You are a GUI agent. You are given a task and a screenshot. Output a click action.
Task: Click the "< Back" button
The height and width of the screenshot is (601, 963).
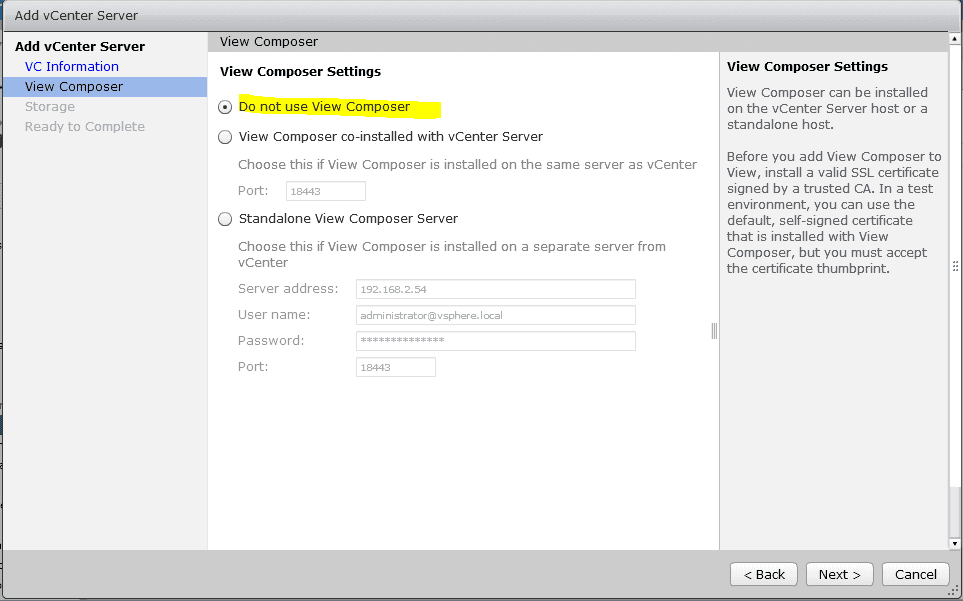click(763, 574)
